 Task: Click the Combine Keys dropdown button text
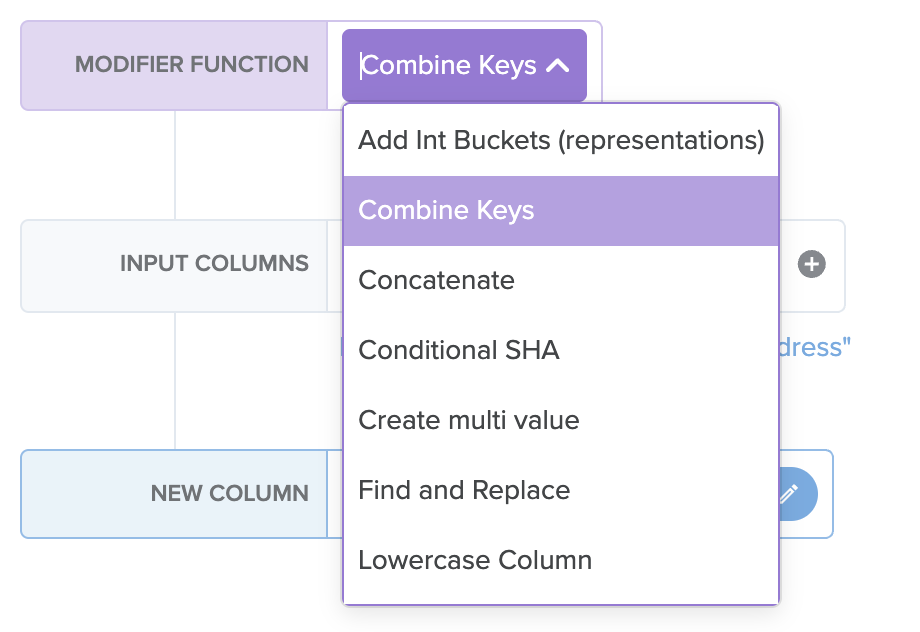coord(449,66)
